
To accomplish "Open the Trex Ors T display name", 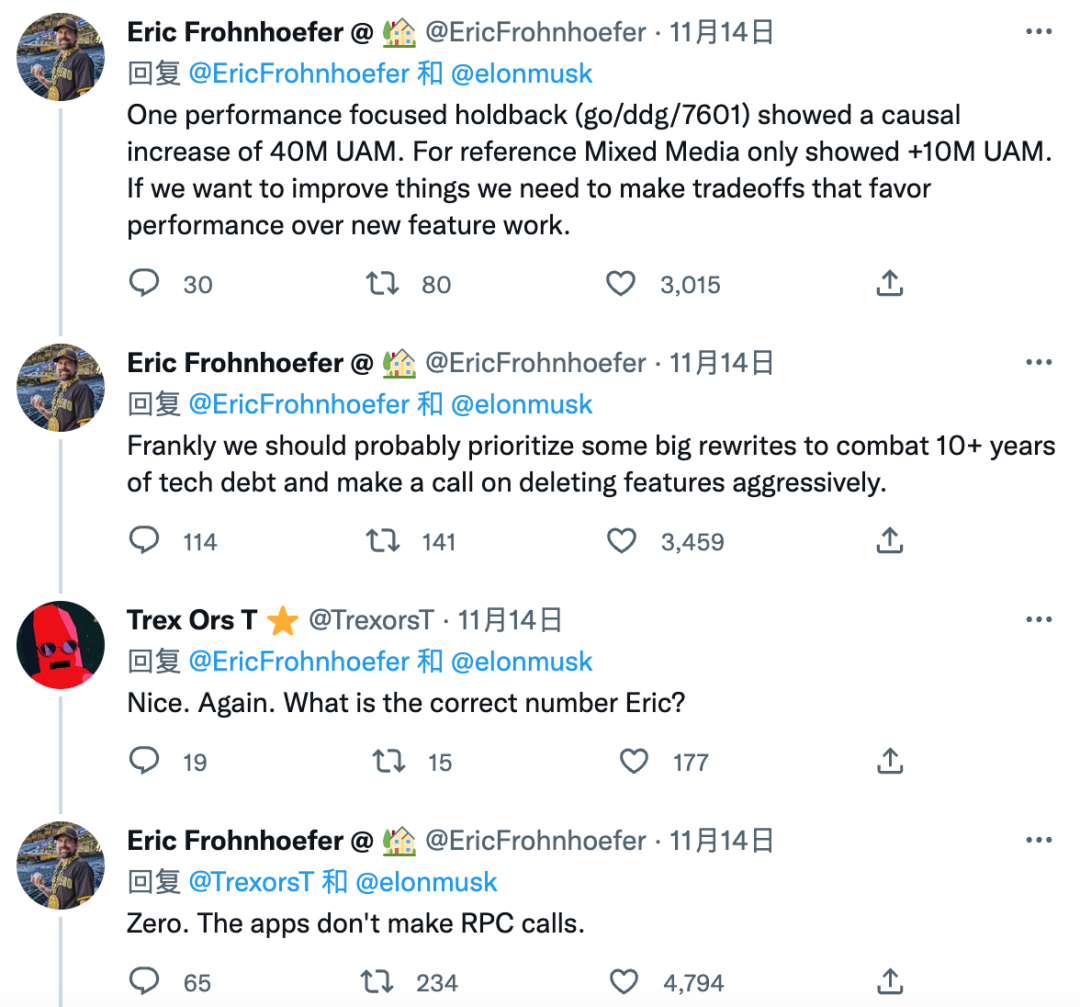I will coord(192,620).
